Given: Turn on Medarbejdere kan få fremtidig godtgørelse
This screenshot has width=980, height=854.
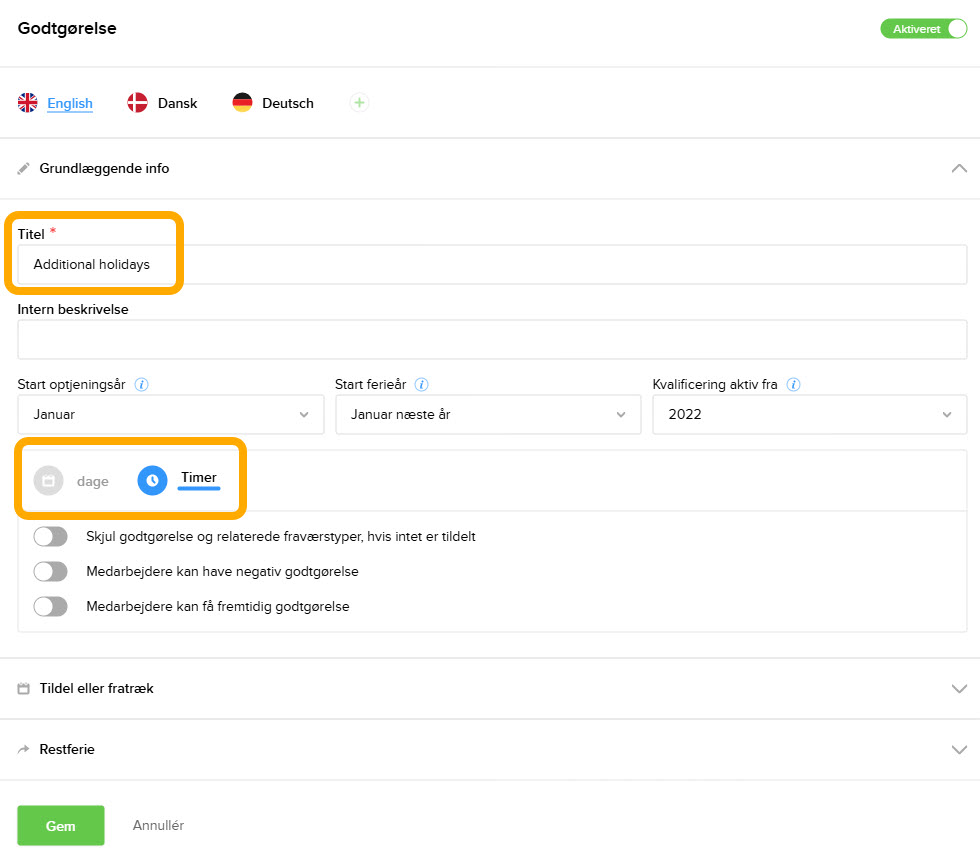Looking at the screenshot, I should click(50, 606).
